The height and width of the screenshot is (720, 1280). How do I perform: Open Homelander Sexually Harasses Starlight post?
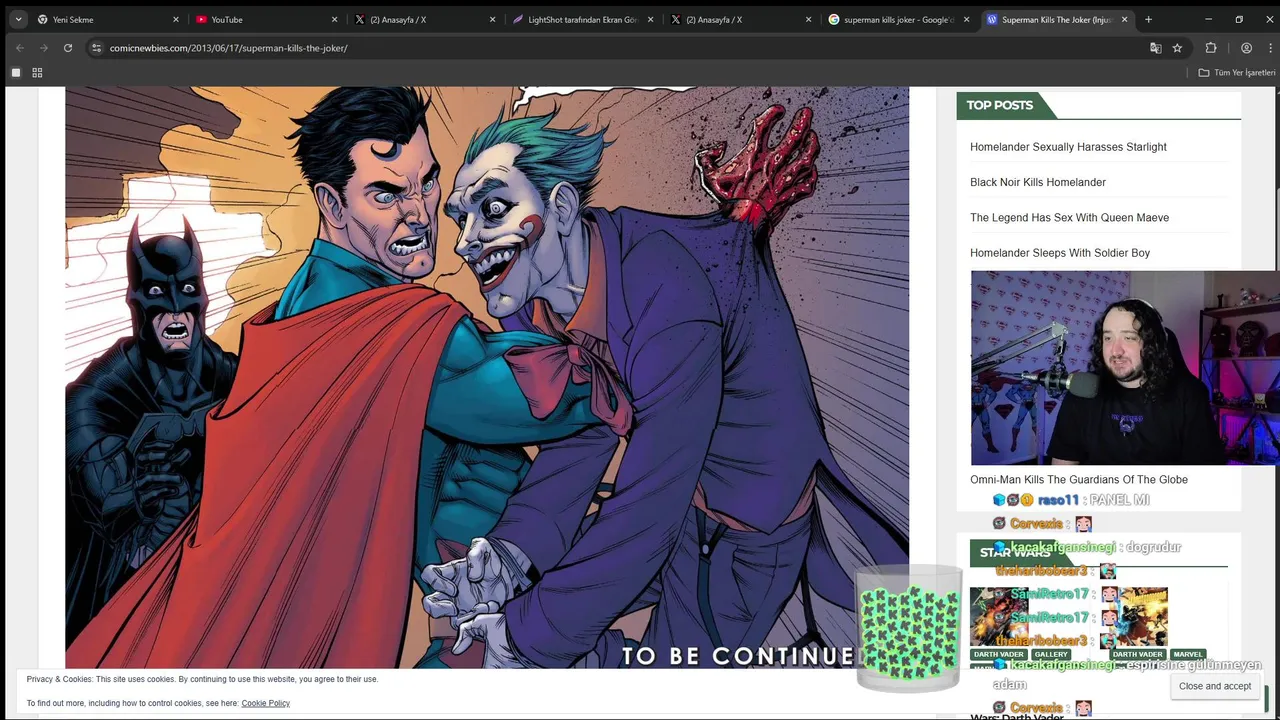(1068, 147)
